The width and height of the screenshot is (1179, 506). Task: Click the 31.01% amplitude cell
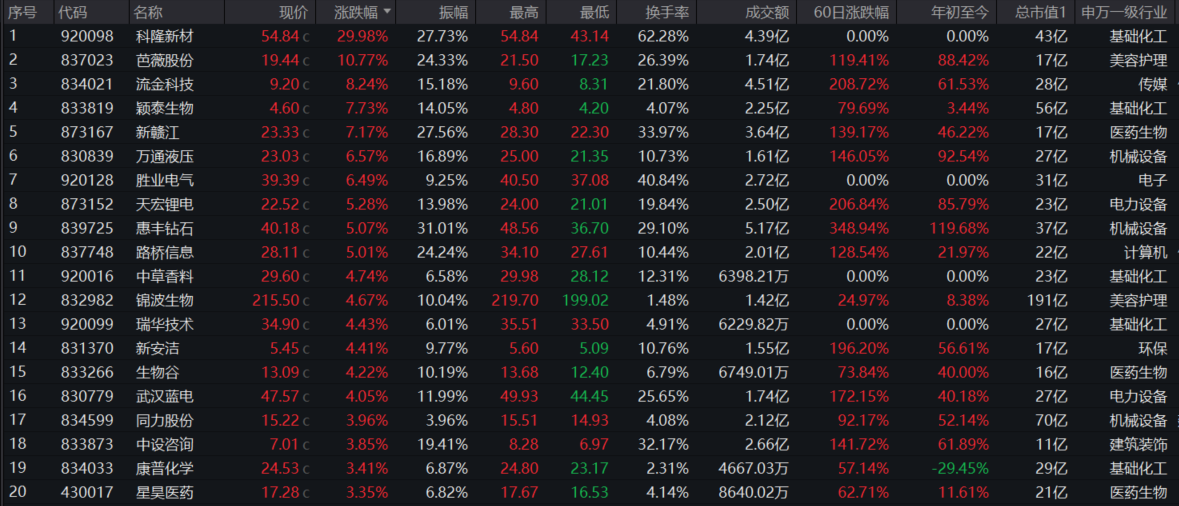click(442, 228)
